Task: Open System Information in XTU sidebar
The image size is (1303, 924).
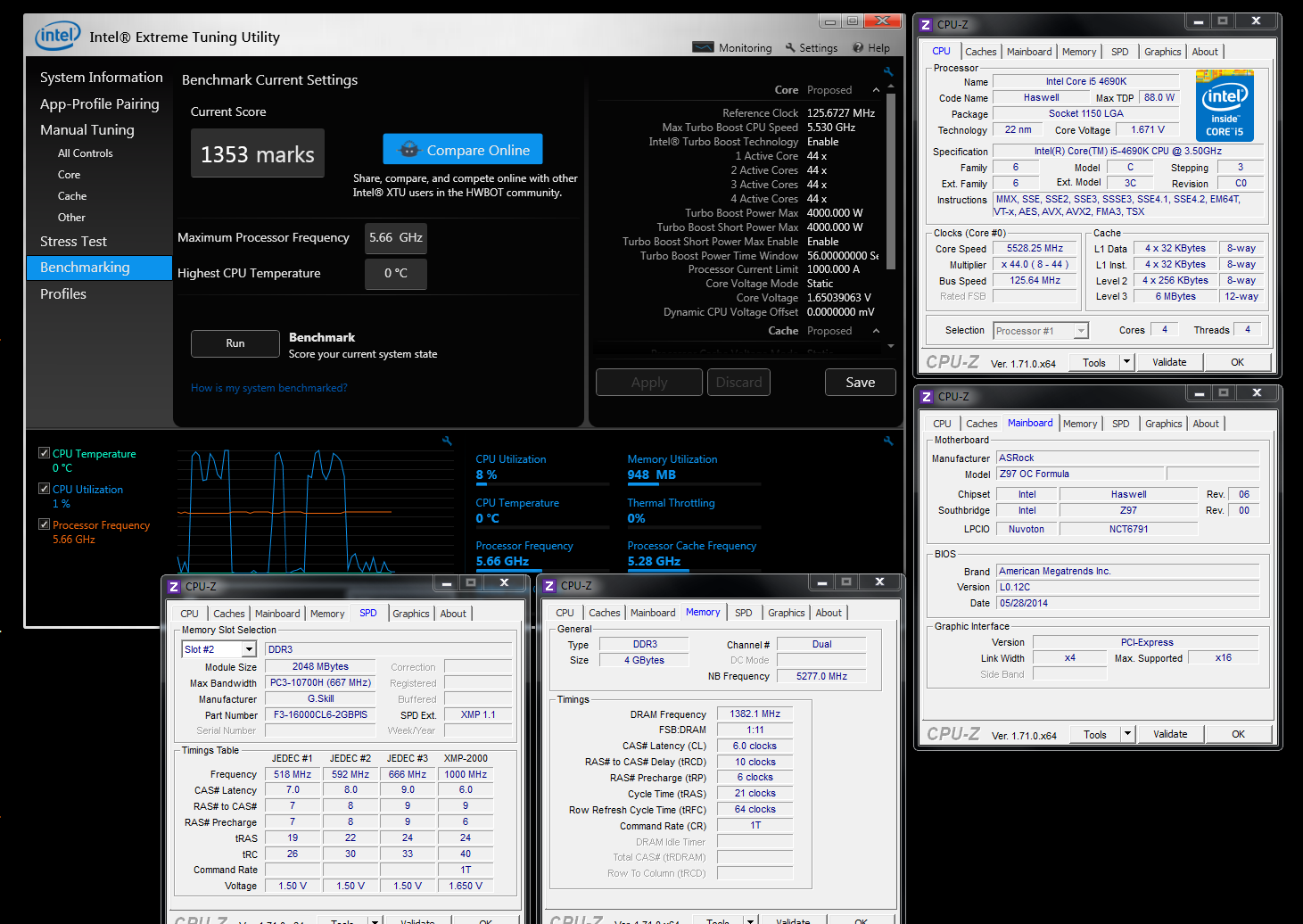Action: click(x=101, y=78)
